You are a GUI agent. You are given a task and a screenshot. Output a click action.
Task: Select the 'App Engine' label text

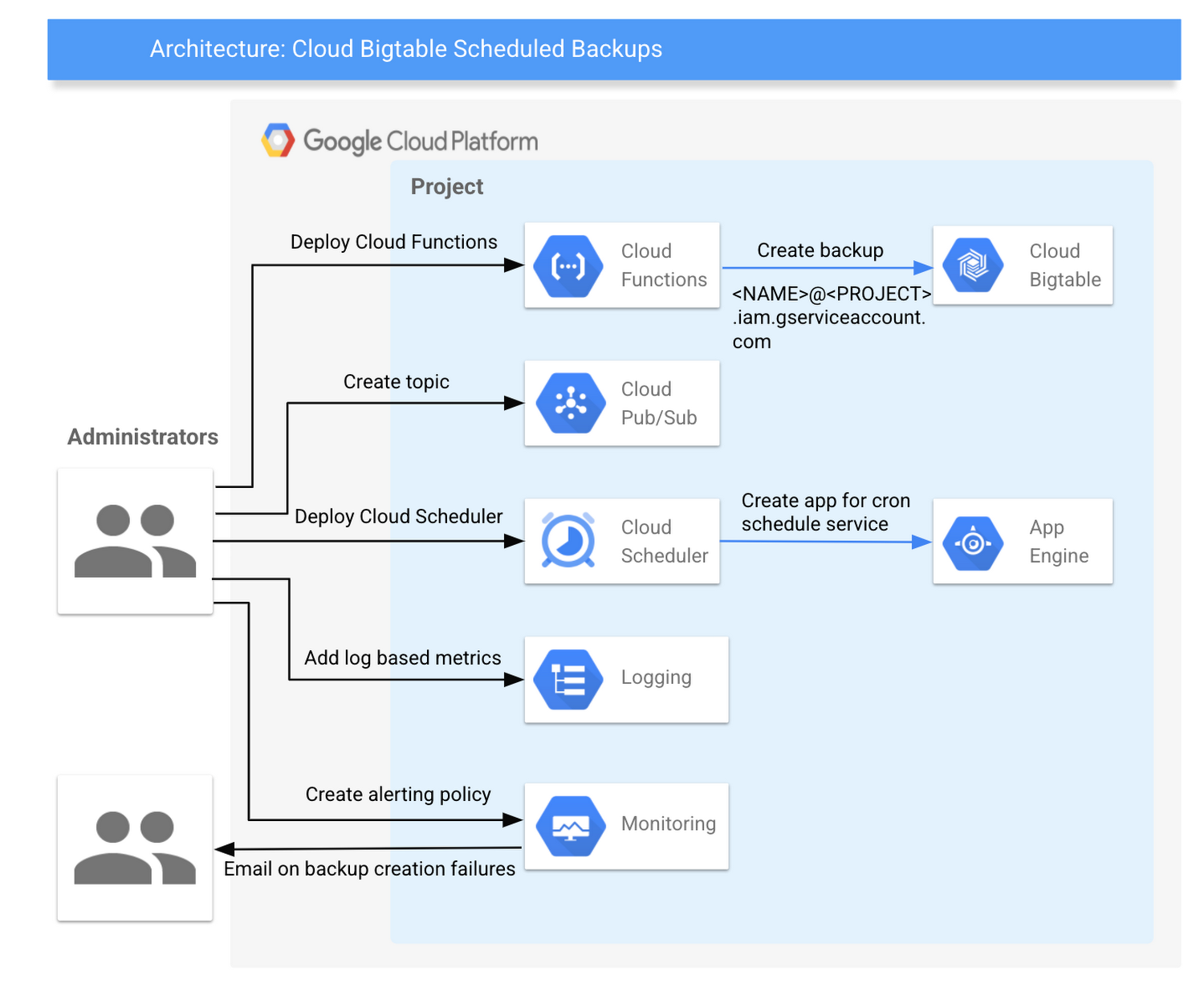coord(1059,541)
